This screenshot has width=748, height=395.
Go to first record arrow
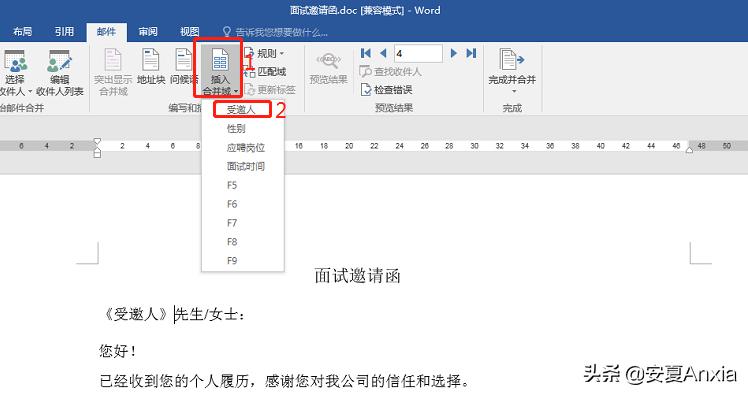click(366, 53)
